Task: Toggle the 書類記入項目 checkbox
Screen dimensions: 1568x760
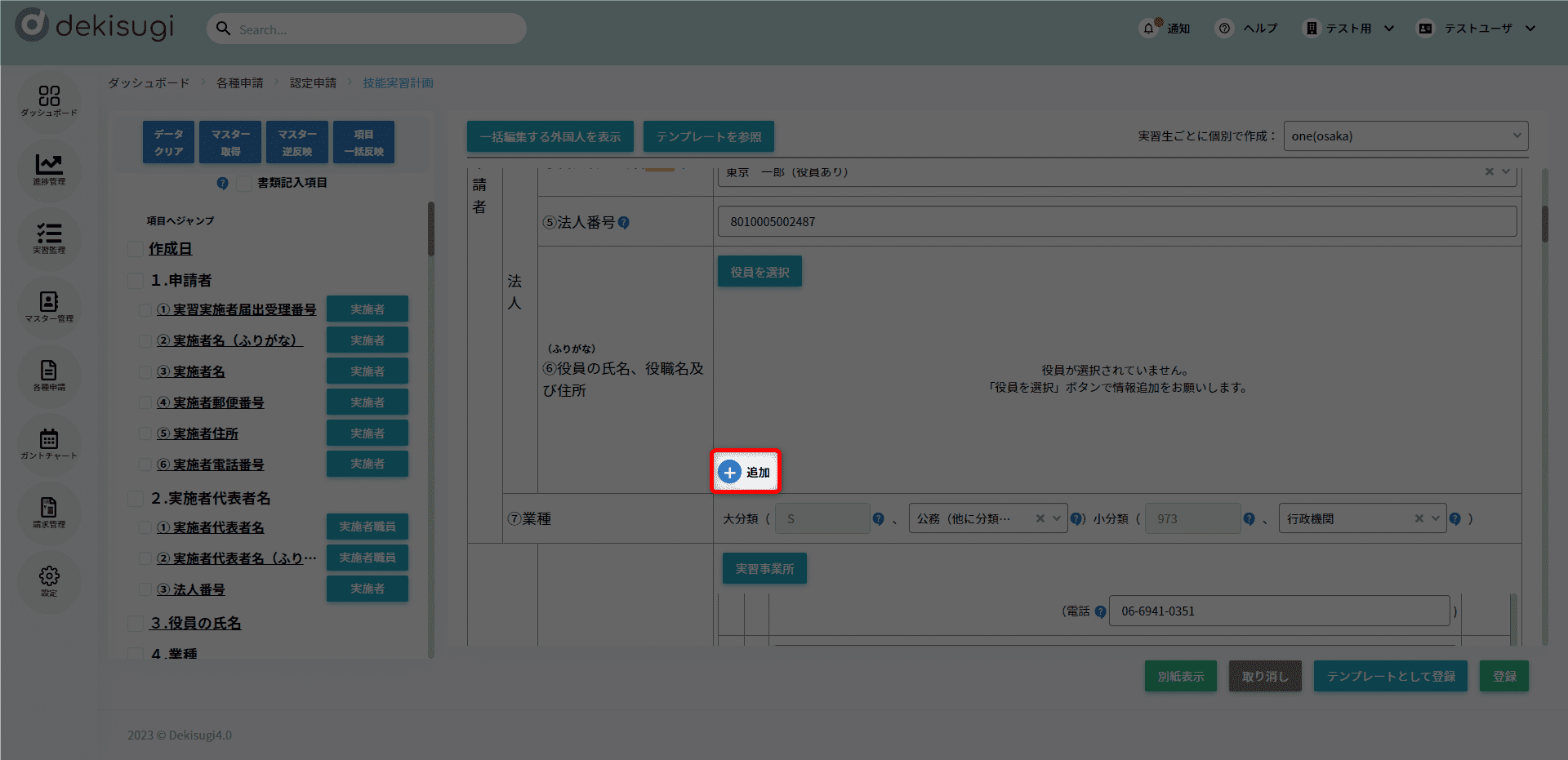Action: (243, 183)
